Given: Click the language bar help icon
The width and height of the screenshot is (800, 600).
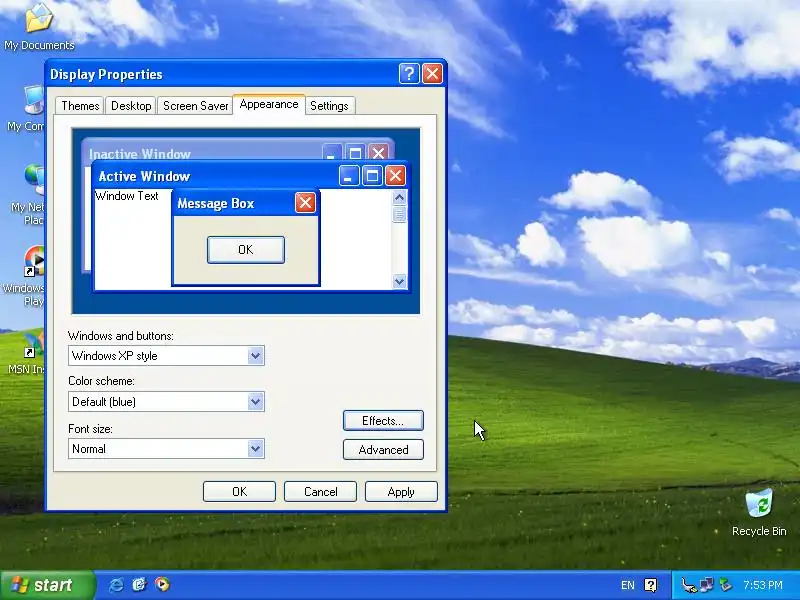Looking at the screenshot, I should pos(651,585).
